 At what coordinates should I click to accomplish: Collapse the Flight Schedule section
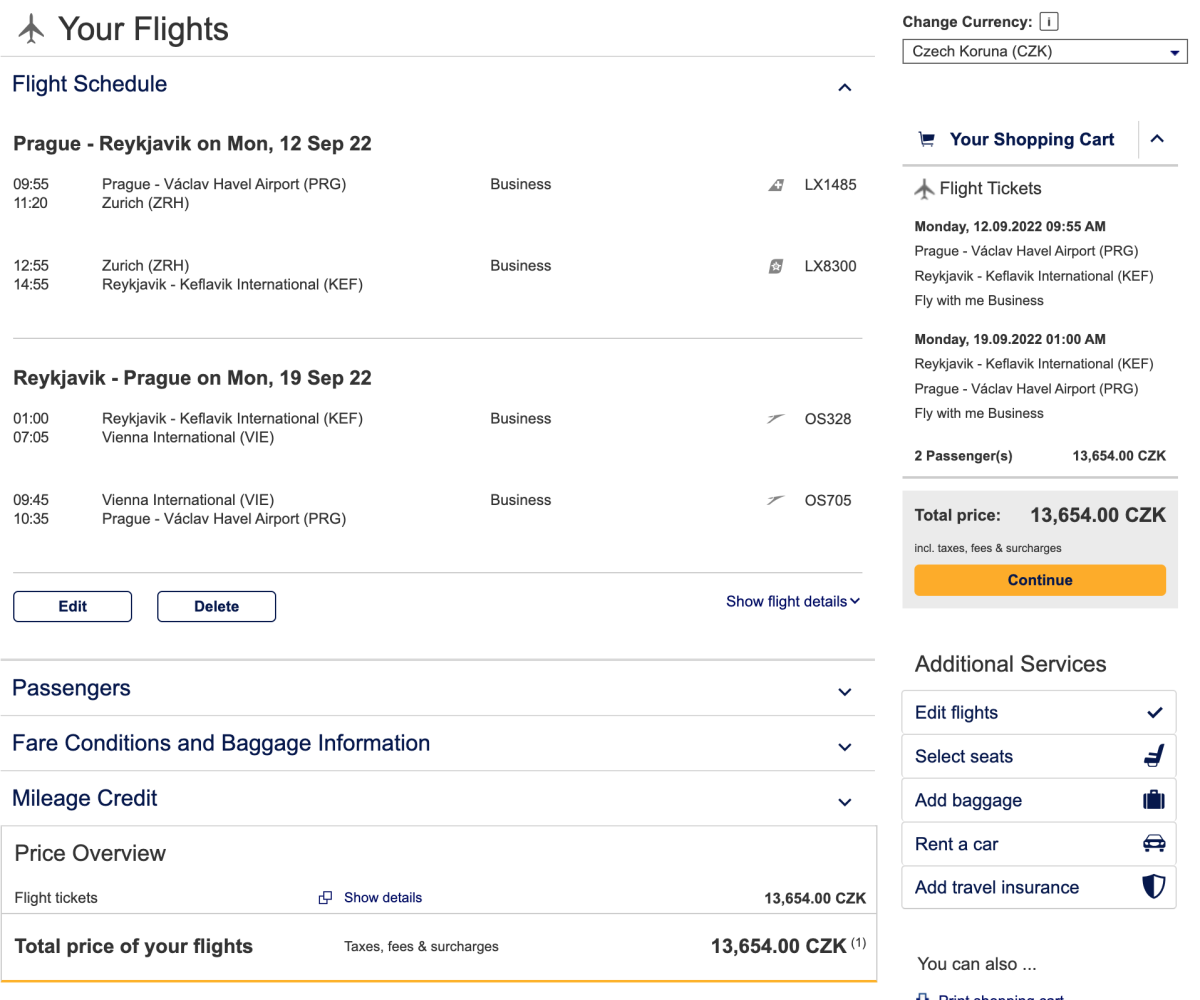pos(845,87)
